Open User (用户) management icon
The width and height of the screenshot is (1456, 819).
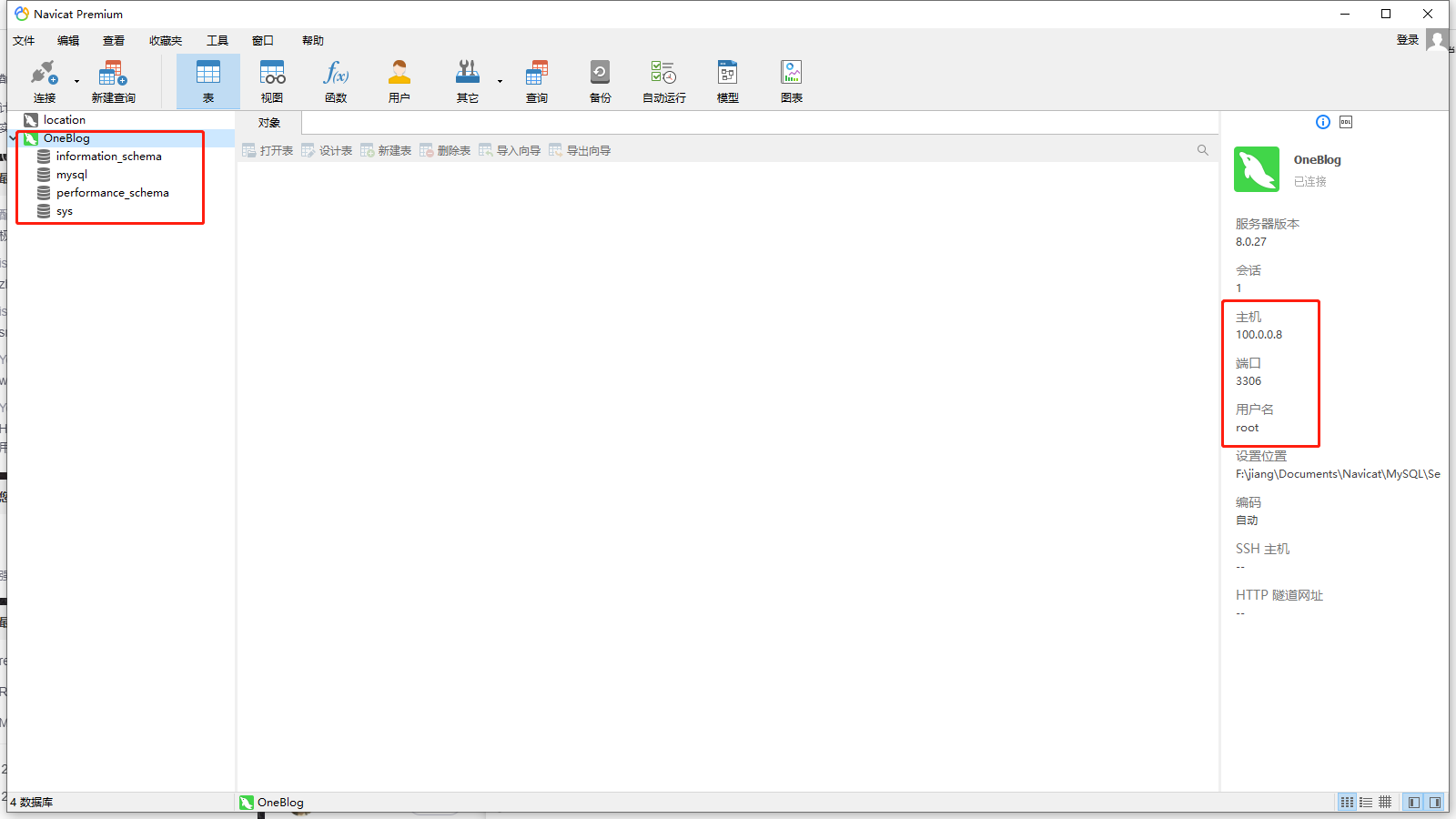[x=399, y=80]
